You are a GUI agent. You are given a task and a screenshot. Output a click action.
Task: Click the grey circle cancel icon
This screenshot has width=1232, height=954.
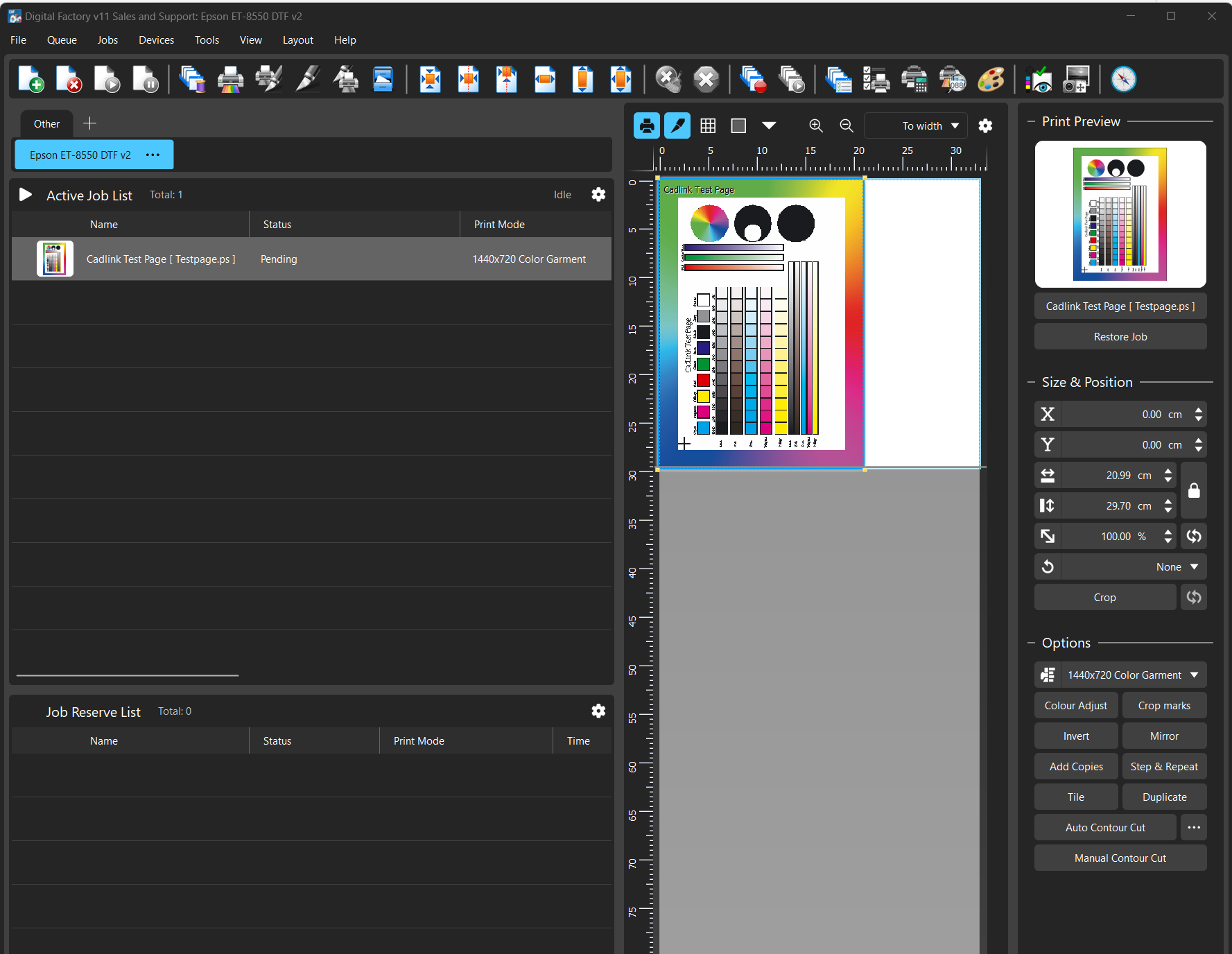(668, 79)
